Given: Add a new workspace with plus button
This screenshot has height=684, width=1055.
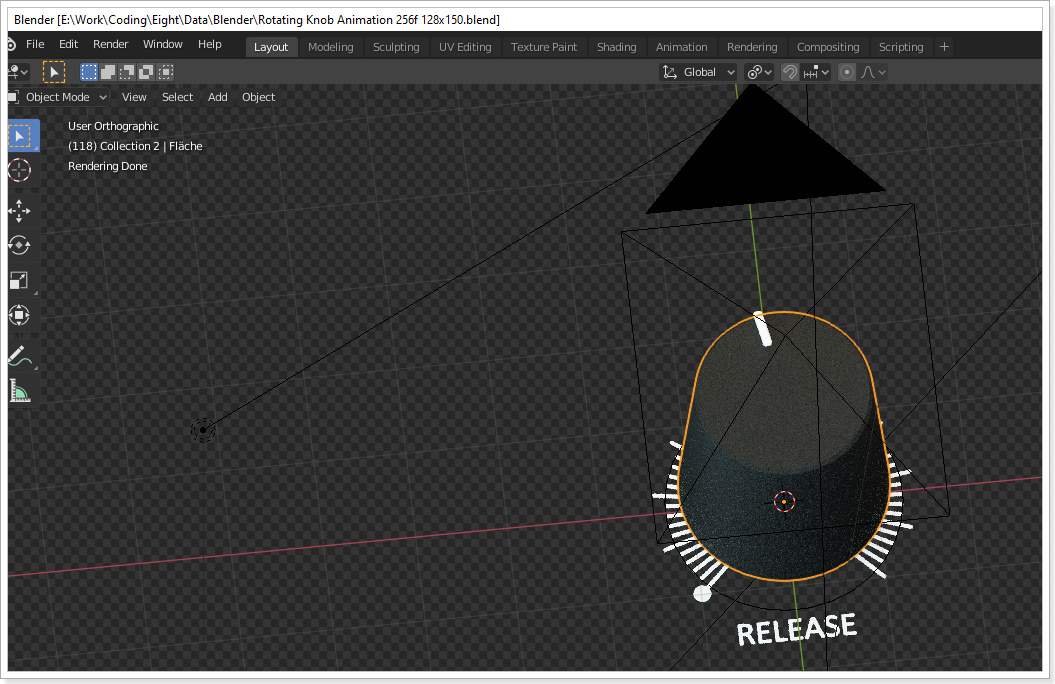Looking at the screenshot, I should (944, 46).
